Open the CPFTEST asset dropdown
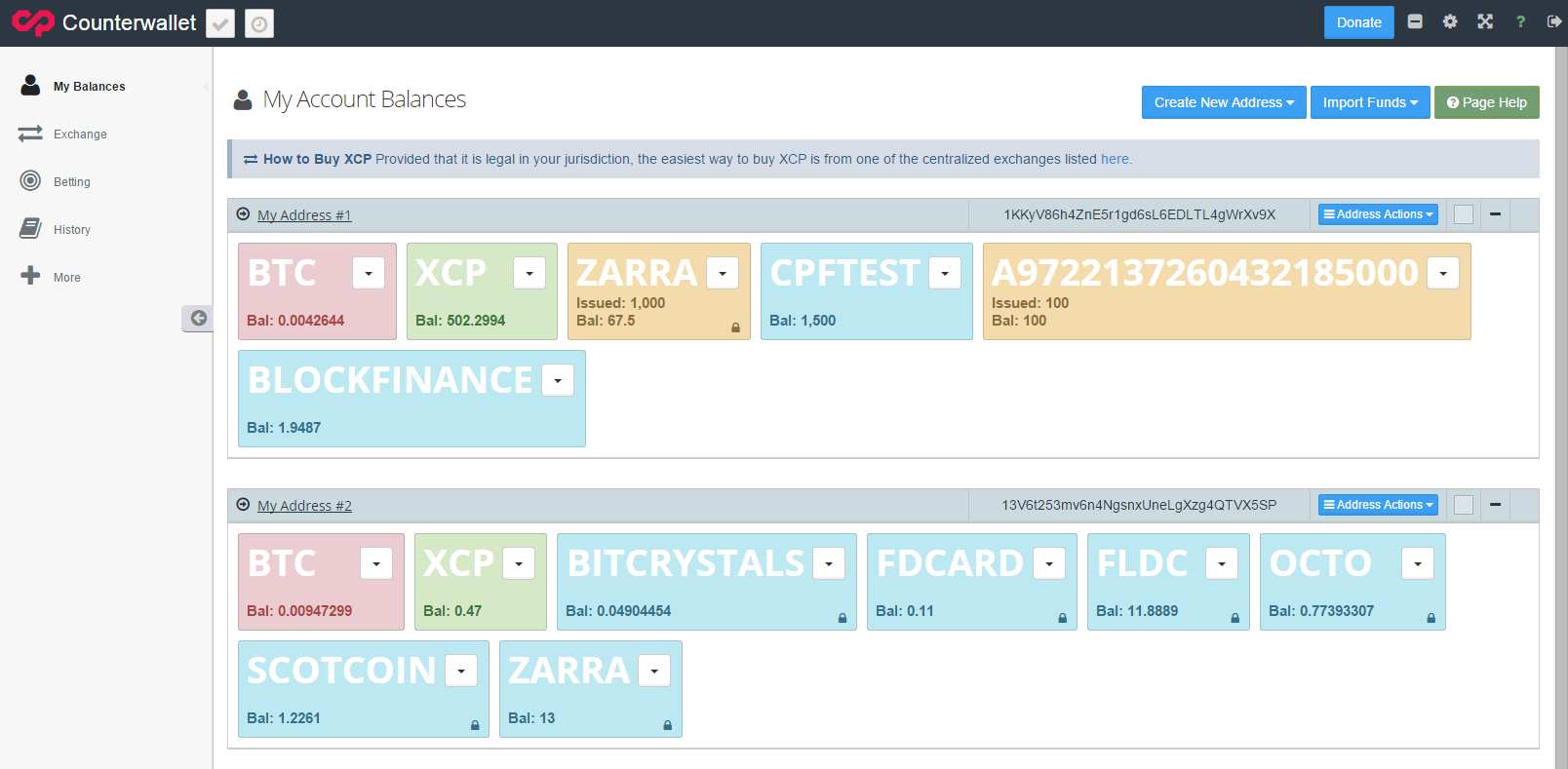 [x=945, y=273]
